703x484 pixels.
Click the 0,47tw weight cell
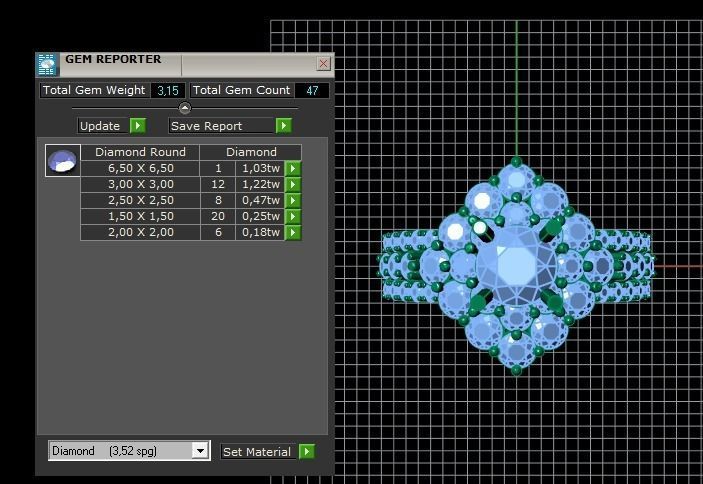[260, 200]
